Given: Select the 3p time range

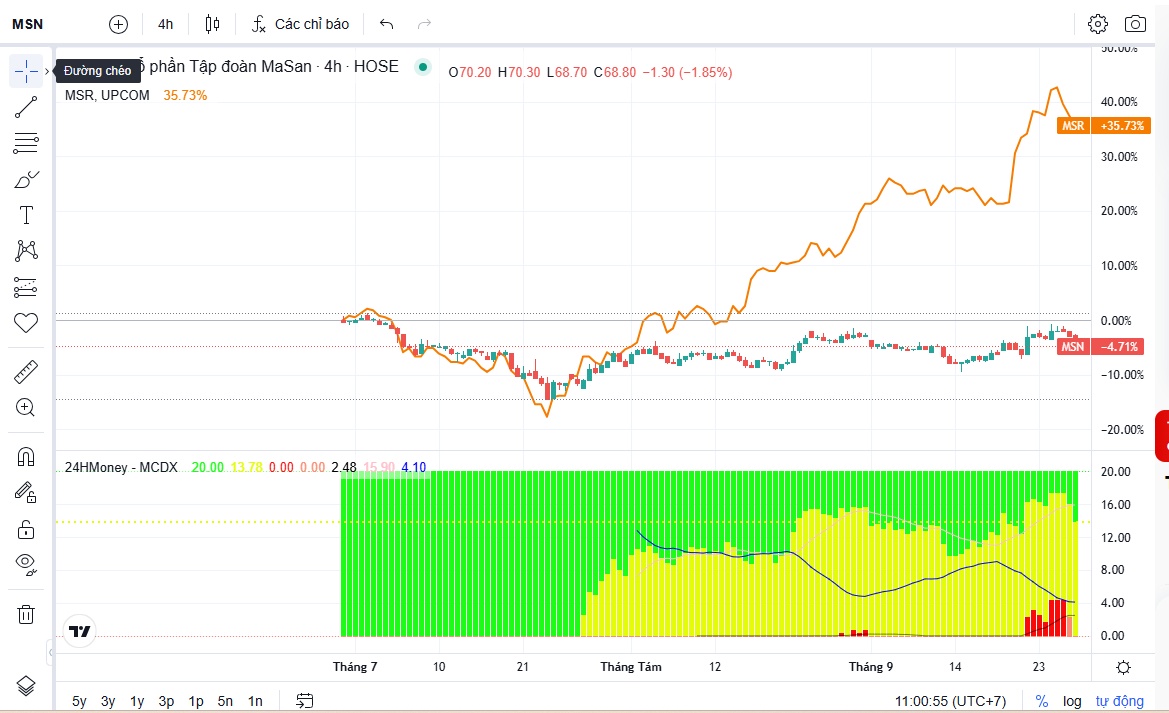Looking at the screenshot, I should pyautogui.click(x=166, y=701).
